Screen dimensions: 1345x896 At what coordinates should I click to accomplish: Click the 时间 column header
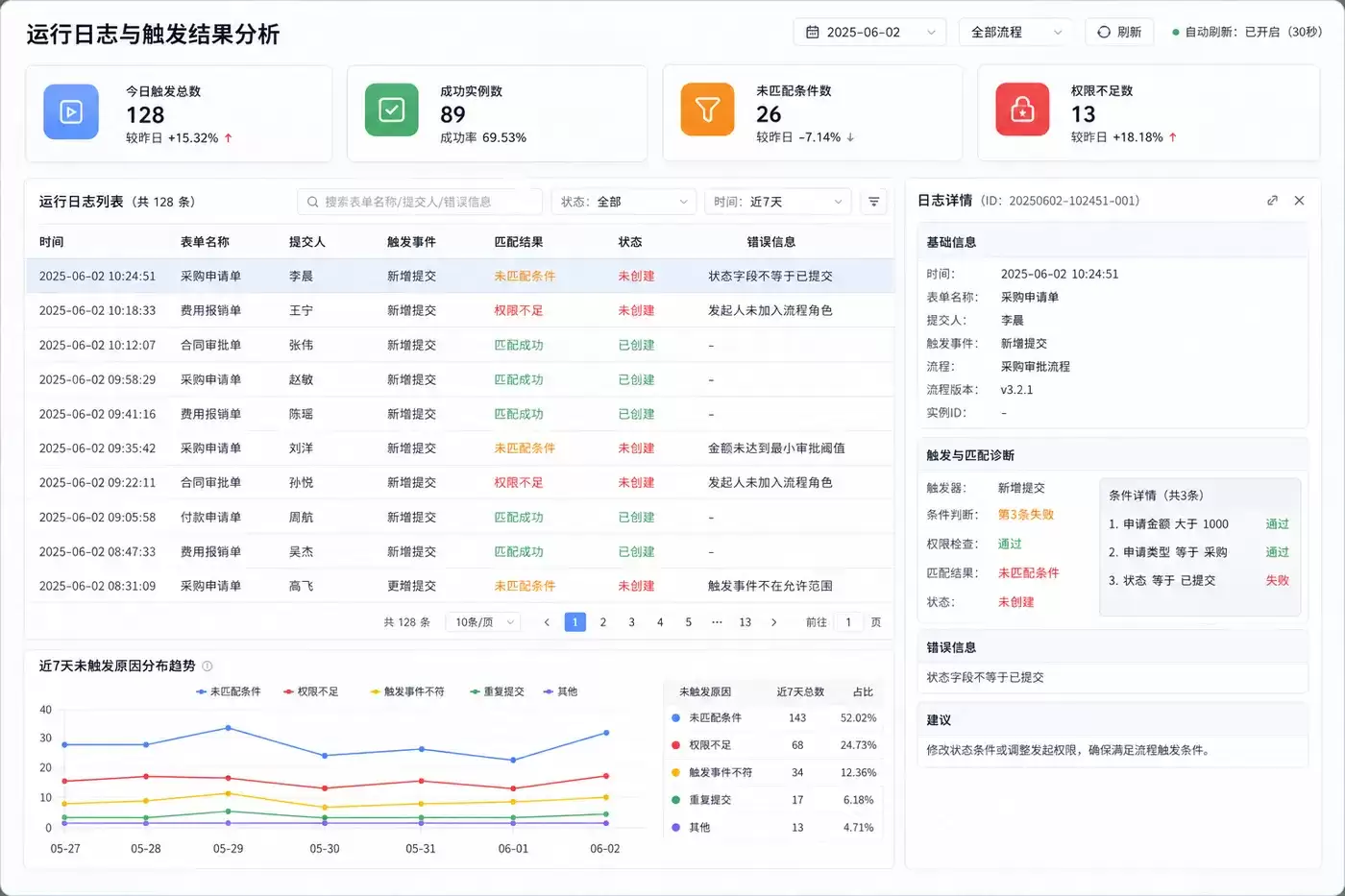[51, 242]
